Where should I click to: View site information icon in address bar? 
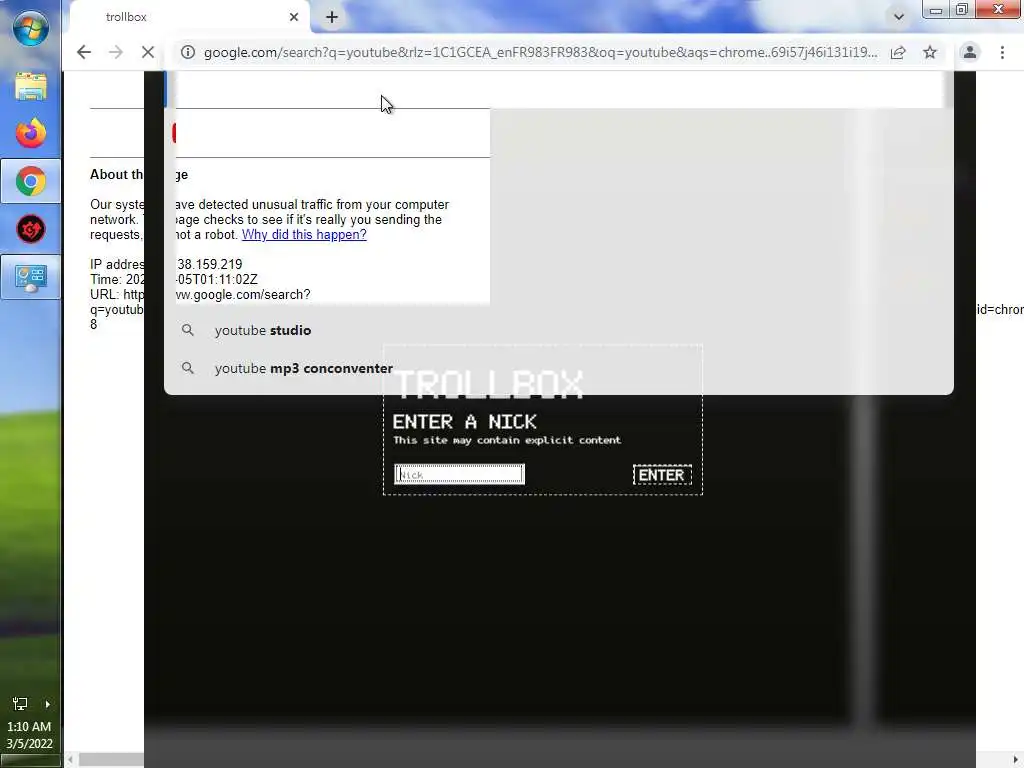[188, 52]
